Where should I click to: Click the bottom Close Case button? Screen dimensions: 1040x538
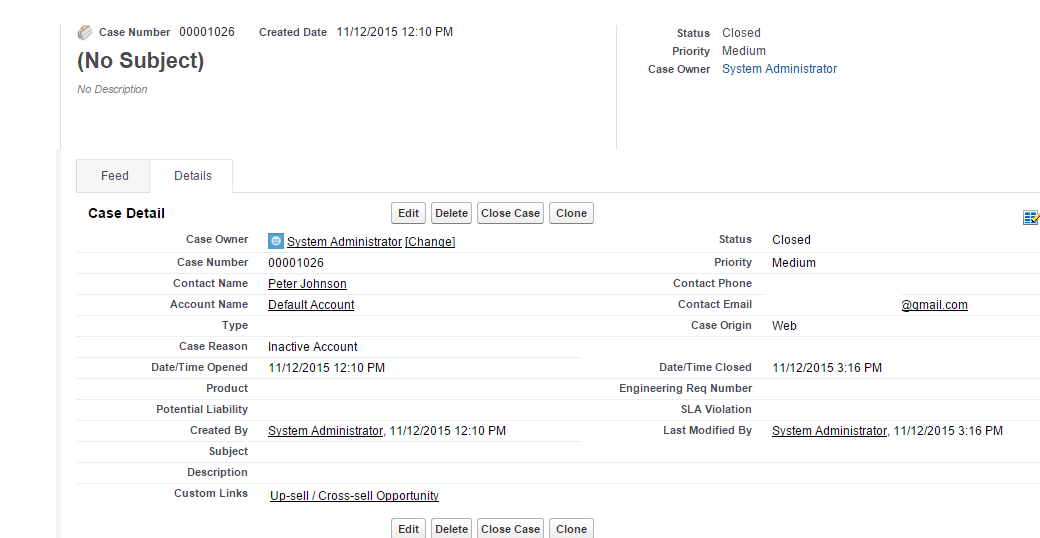coord(510,529)
